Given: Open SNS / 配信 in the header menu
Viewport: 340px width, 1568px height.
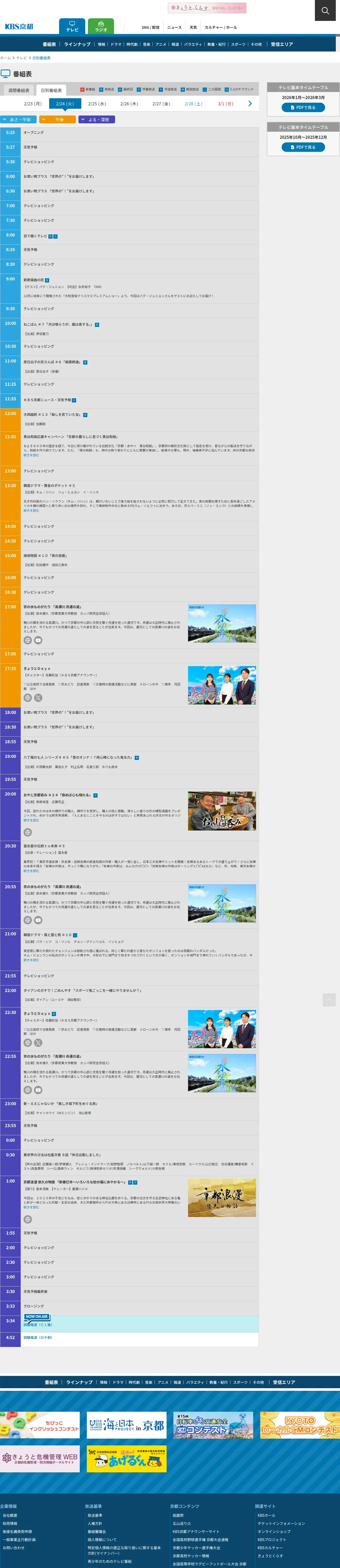Looking at the screenshot, I should (150, 27).
